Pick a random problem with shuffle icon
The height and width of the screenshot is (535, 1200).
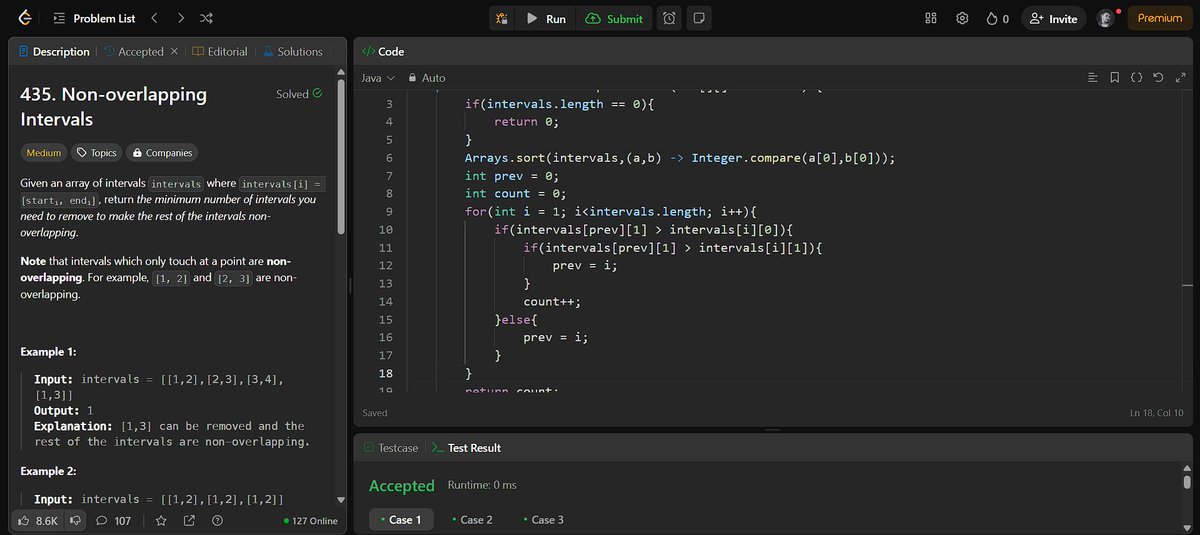click(x=205, y=18)
